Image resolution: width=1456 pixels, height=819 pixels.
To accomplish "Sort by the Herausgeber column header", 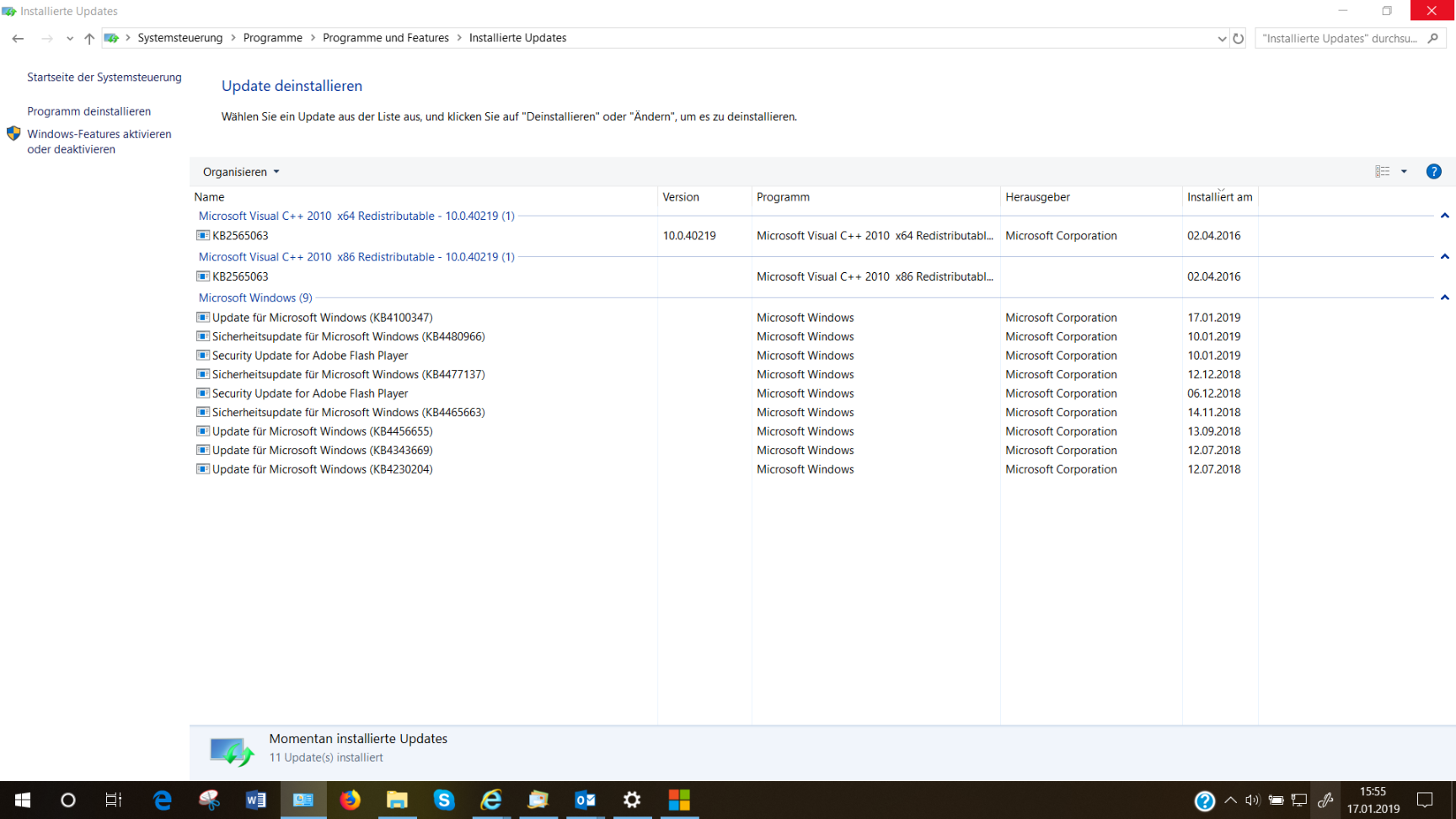I will click(1091, 197).
